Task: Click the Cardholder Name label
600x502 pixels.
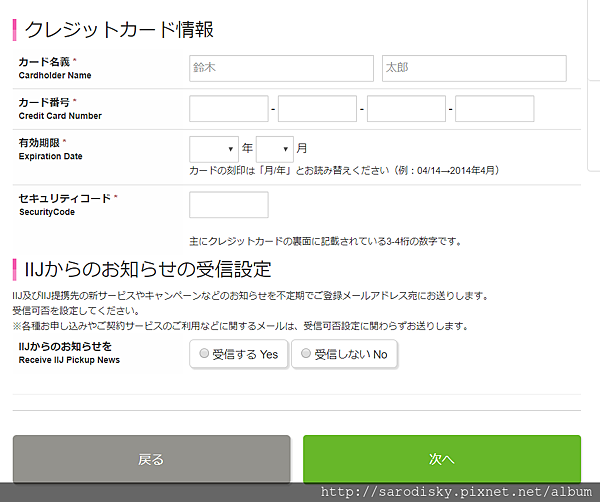Action: [55, 75]
